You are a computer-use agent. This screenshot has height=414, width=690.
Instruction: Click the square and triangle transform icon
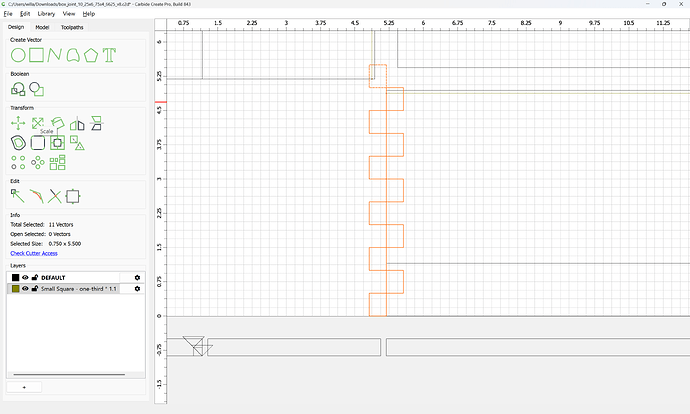point(77,143)
